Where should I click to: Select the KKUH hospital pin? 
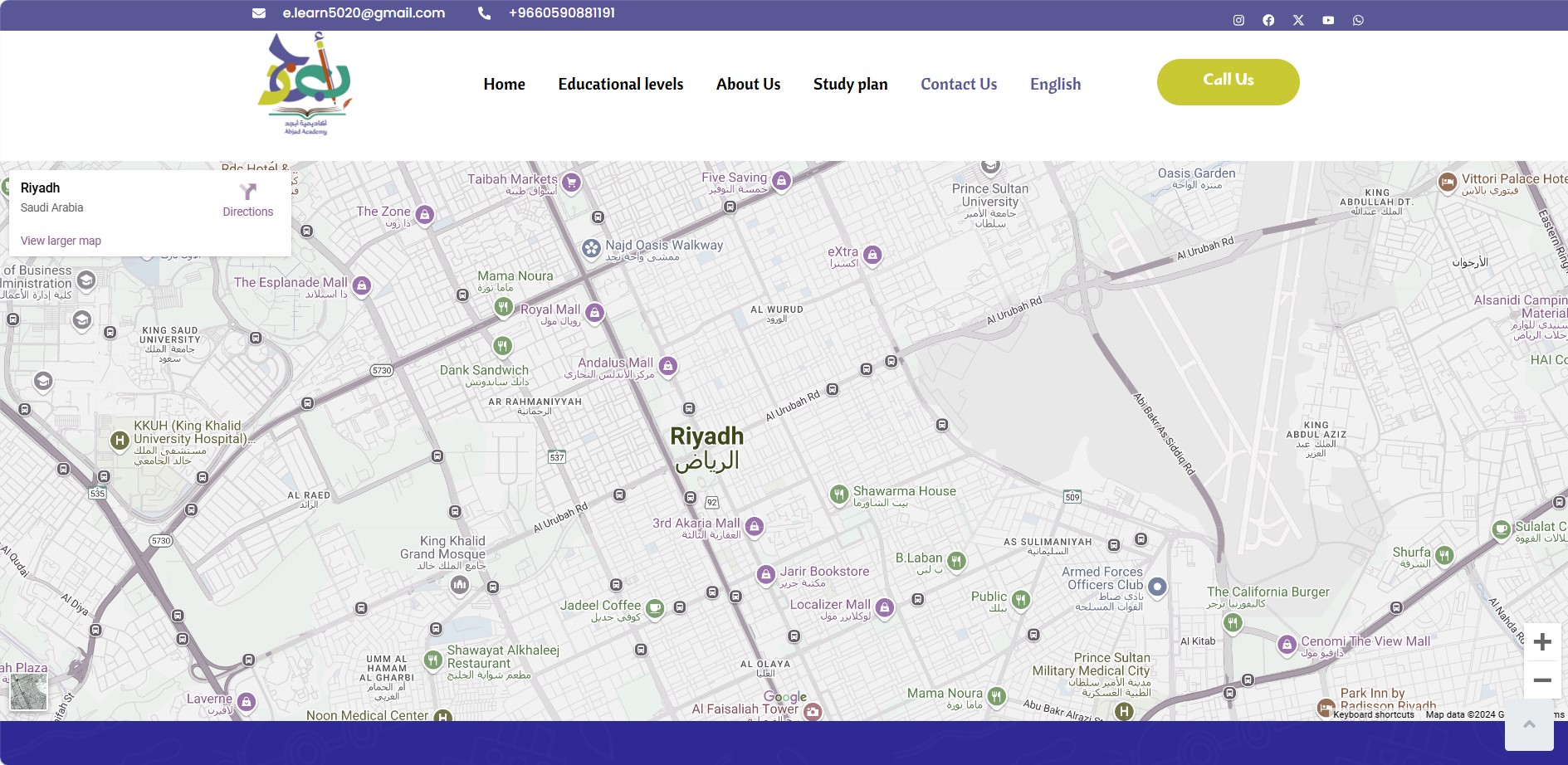click(120, 440)
